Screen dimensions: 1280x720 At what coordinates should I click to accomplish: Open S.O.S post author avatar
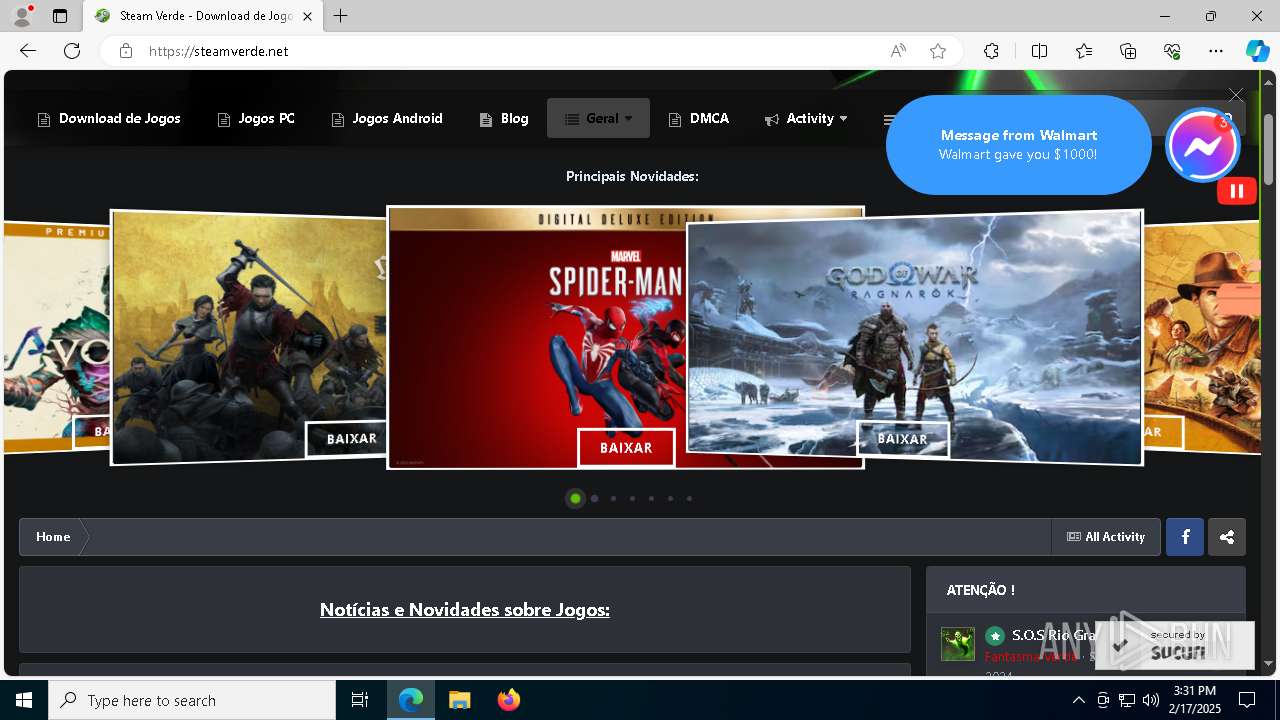pyautogui.click(x=958, y=644)
